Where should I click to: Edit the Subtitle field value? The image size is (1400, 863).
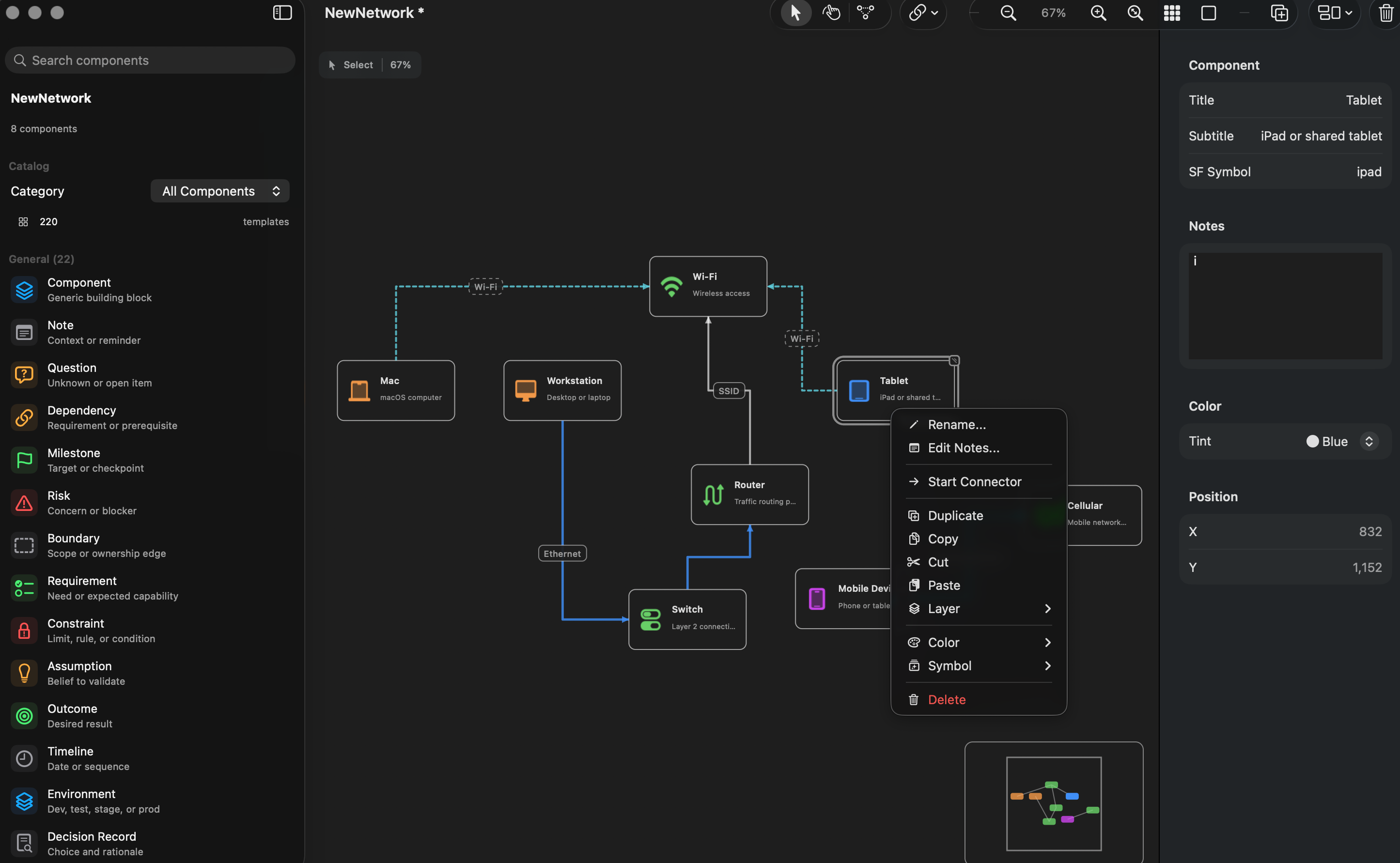coord(1321,136)
